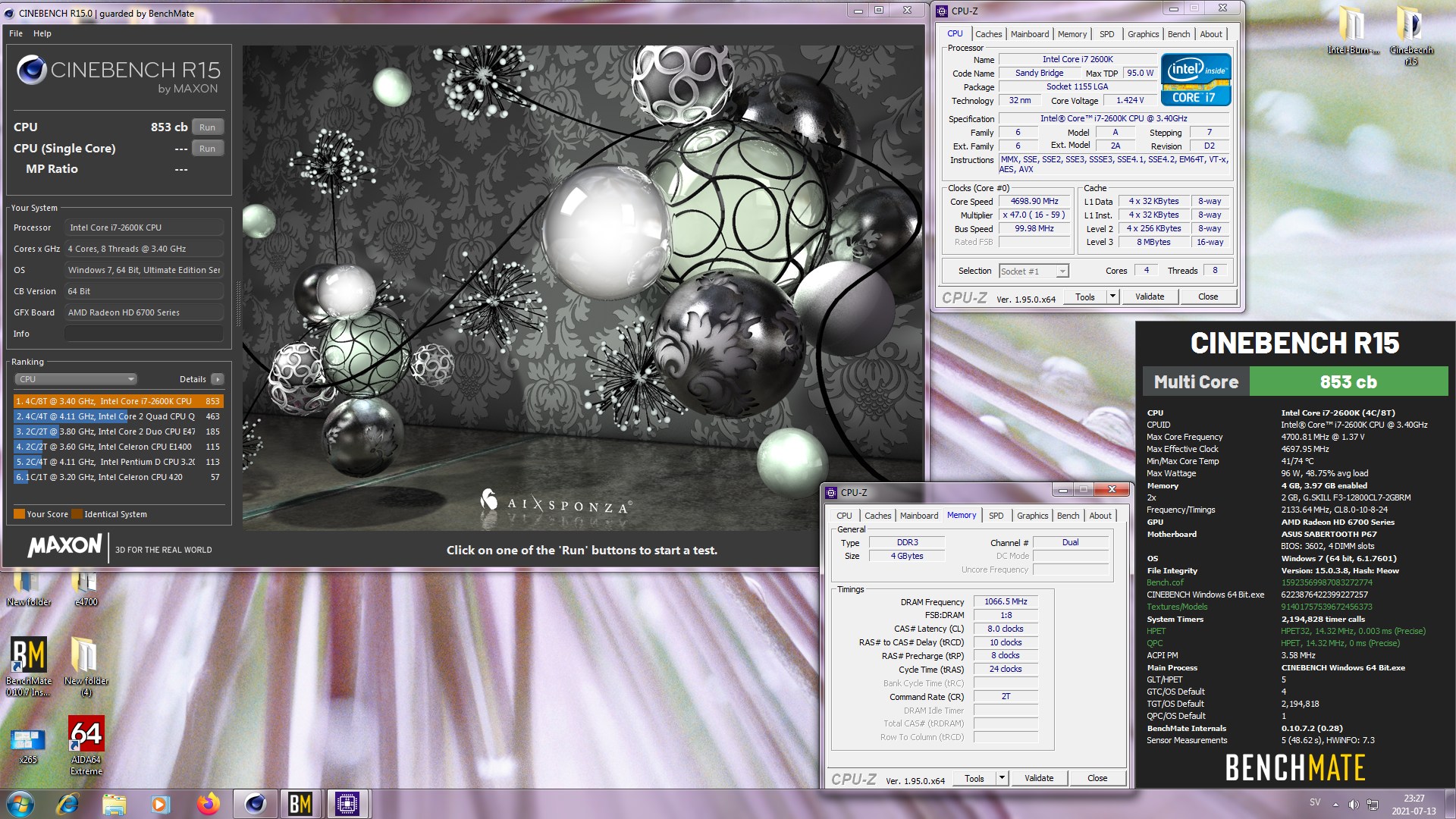Launch Firefox from the taskbar
This screenshot has width=1456, height=819.
(x=208, y=804)
